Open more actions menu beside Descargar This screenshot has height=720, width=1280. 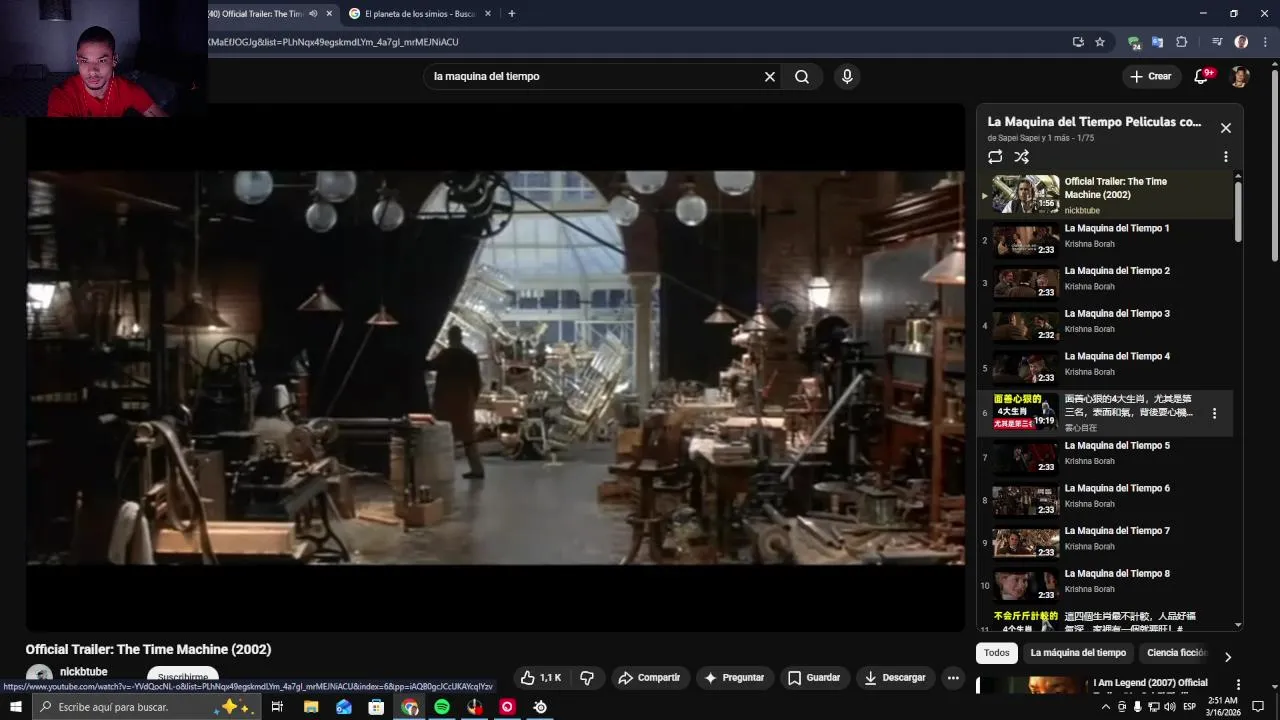[953, 678]
